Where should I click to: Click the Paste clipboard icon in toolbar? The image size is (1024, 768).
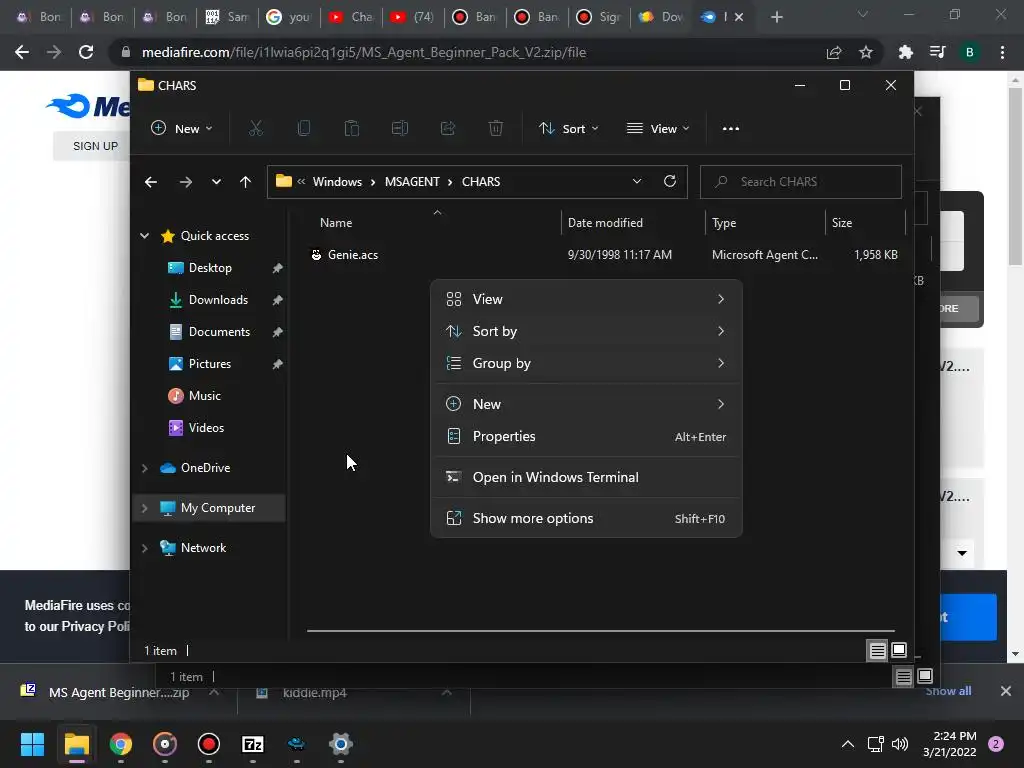351,129
